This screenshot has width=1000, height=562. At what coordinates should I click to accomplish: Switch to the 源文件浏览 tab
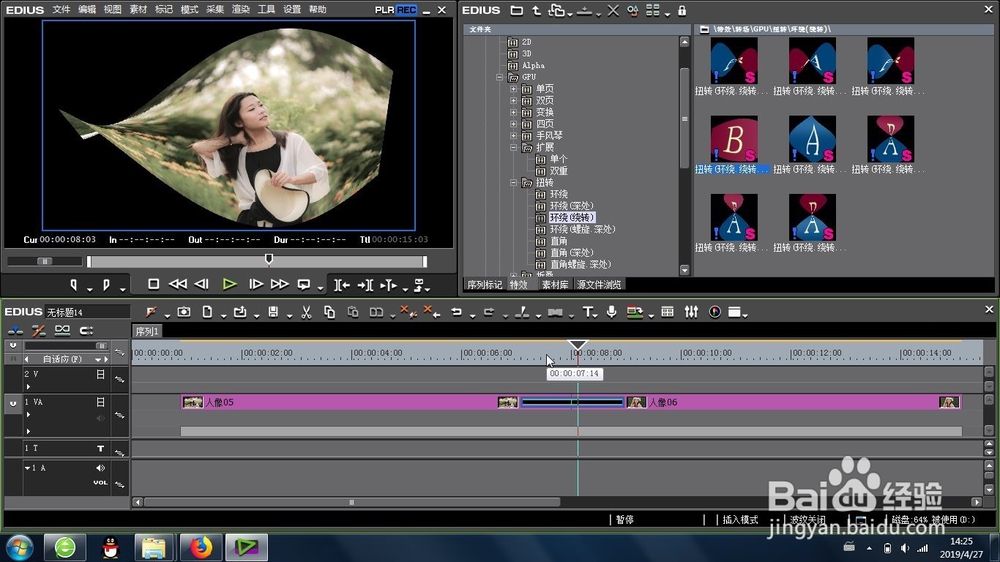click(x=599, y=285)
